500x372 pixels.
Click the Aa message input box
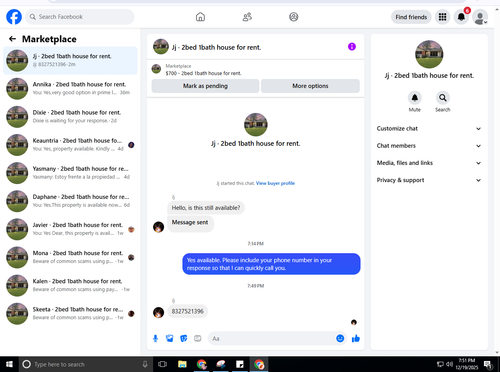click(272, 339)
